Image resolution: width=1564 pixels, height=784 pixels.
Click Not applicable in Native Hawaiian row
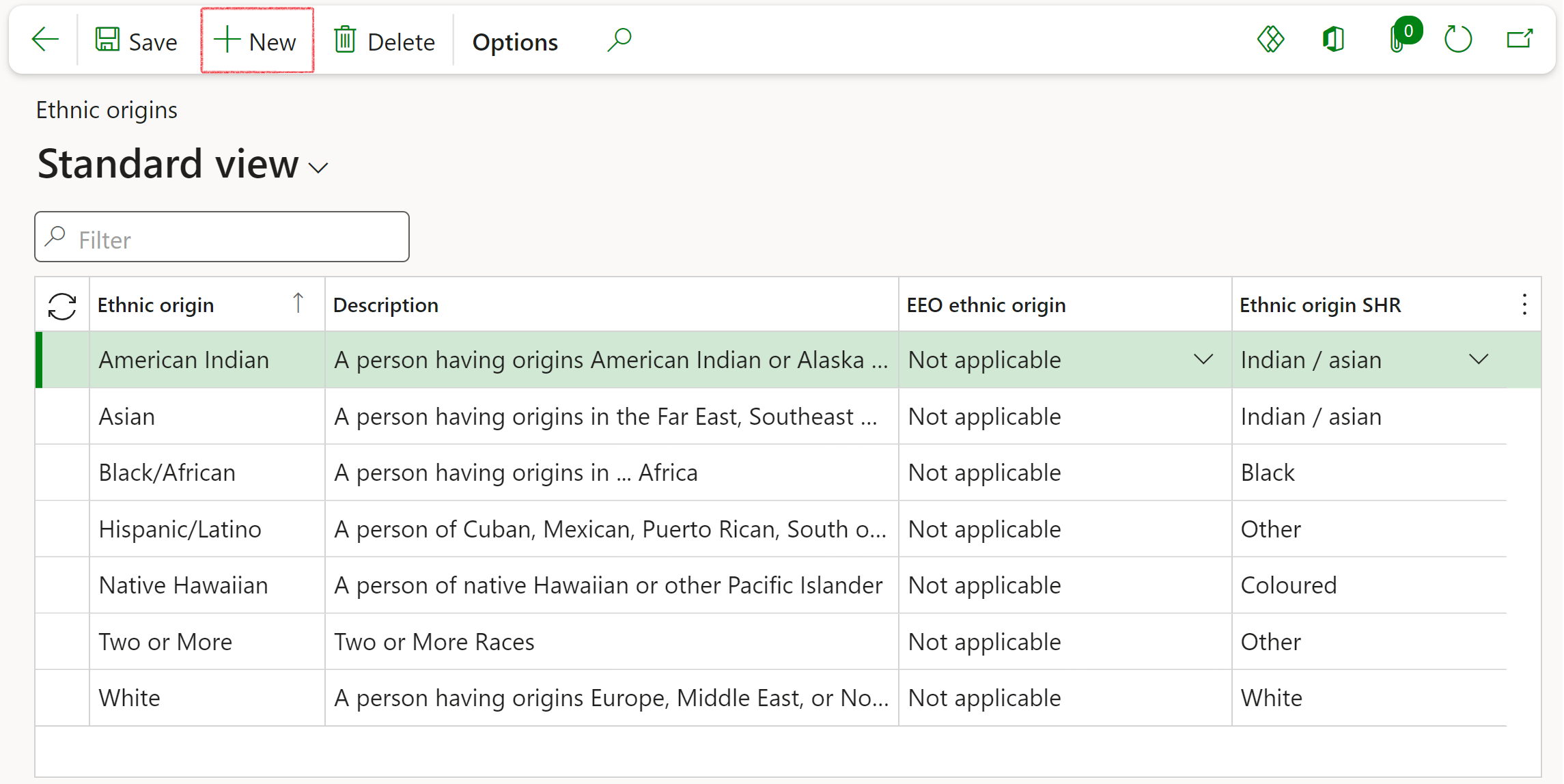point(1065,585)
